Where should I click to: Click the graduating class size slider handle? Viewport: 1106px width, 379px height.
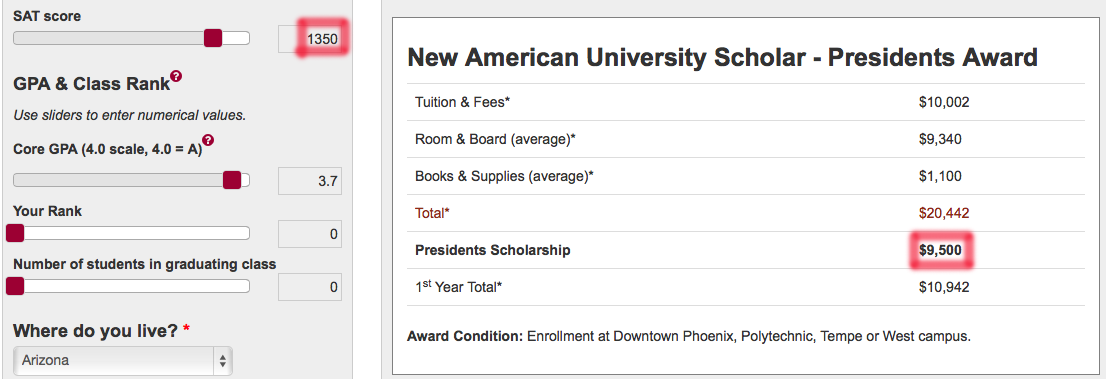coord(15,286)
